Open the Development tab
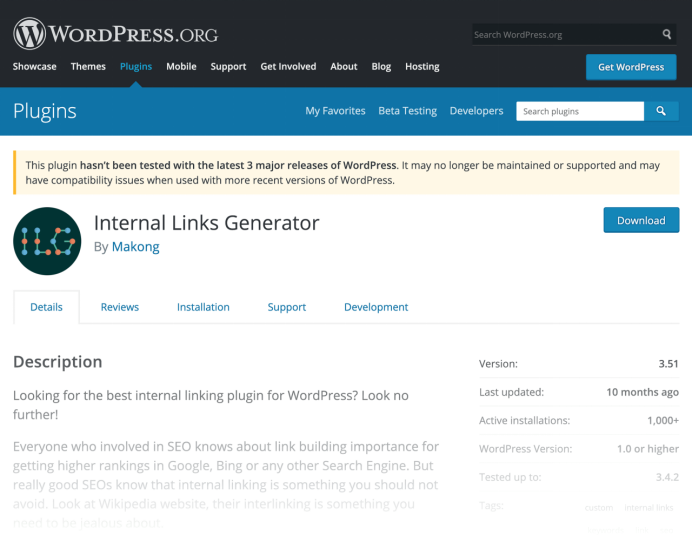Viewport: 693px width, 556px height. (x=376, y=307)
